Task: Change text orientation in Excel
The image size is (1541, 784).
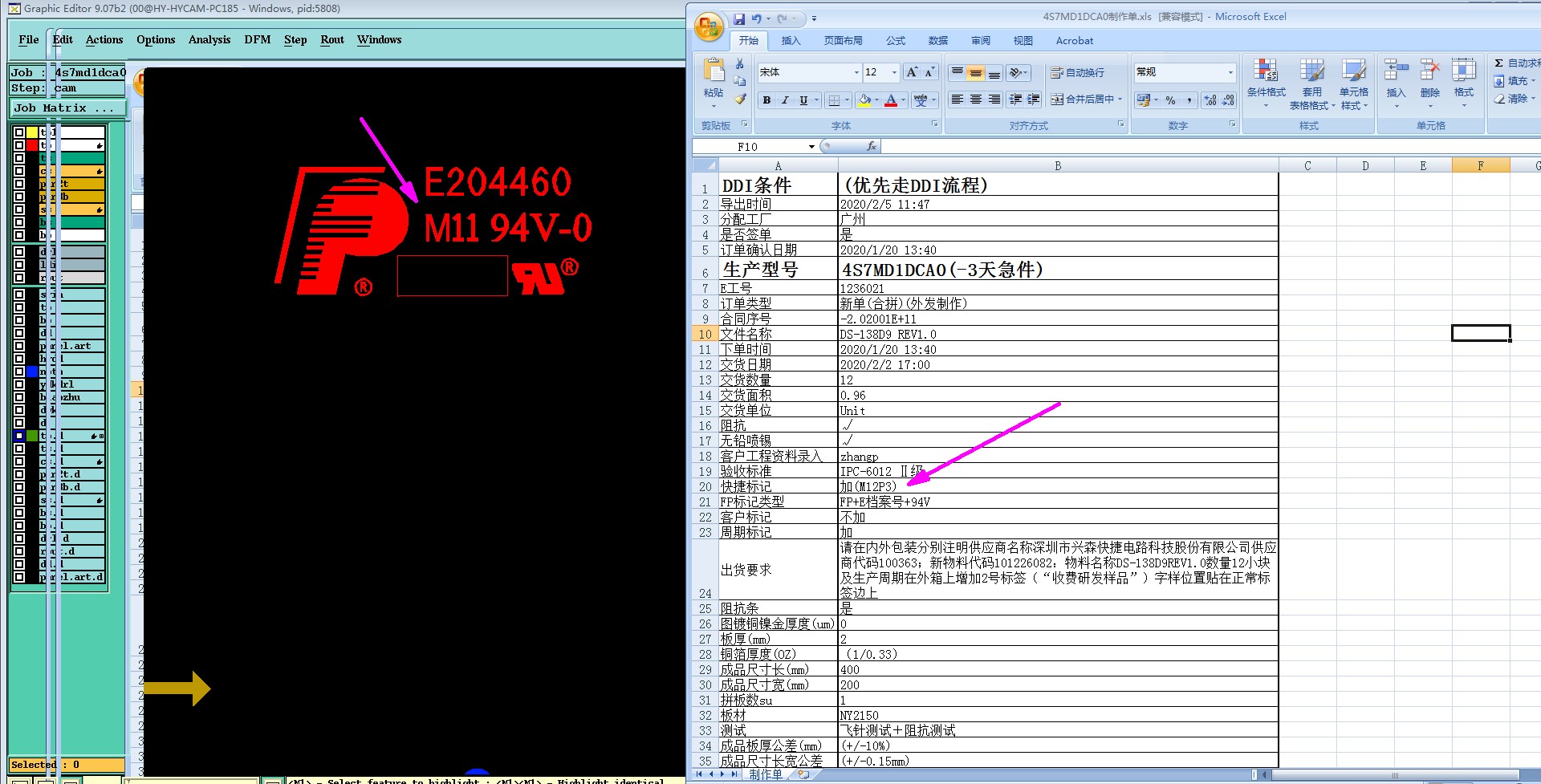Action: tap(1019, 73)
